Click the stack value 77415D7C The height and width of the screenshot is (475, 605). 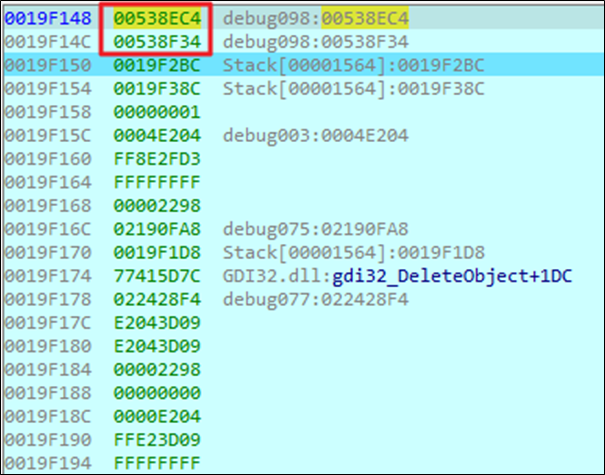click(157, 276)
